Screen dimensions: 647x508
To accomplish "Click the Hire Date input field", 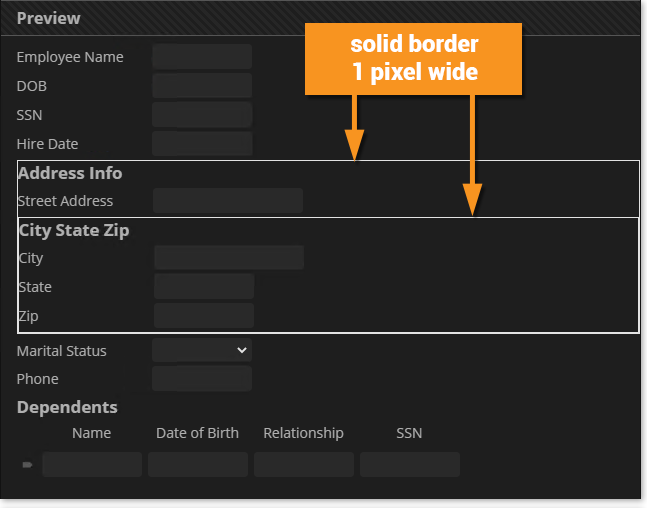I will pos(202,144).
